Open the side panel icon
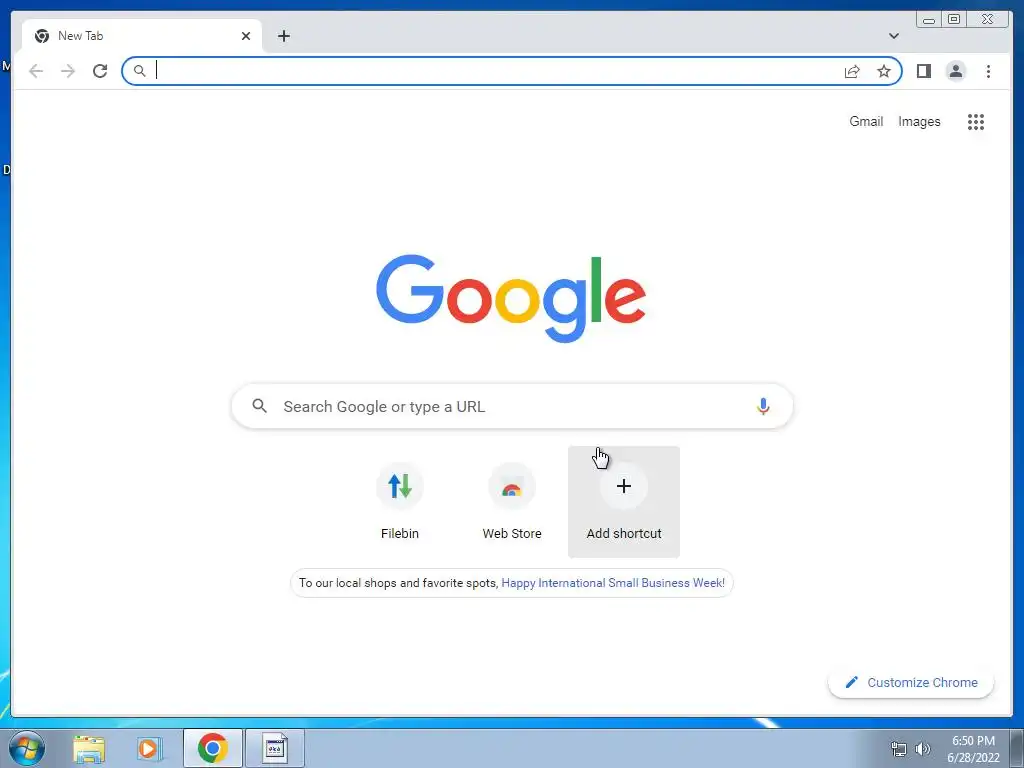The width and height of the screenshot is (1024, 768). [x=923, y=71]
